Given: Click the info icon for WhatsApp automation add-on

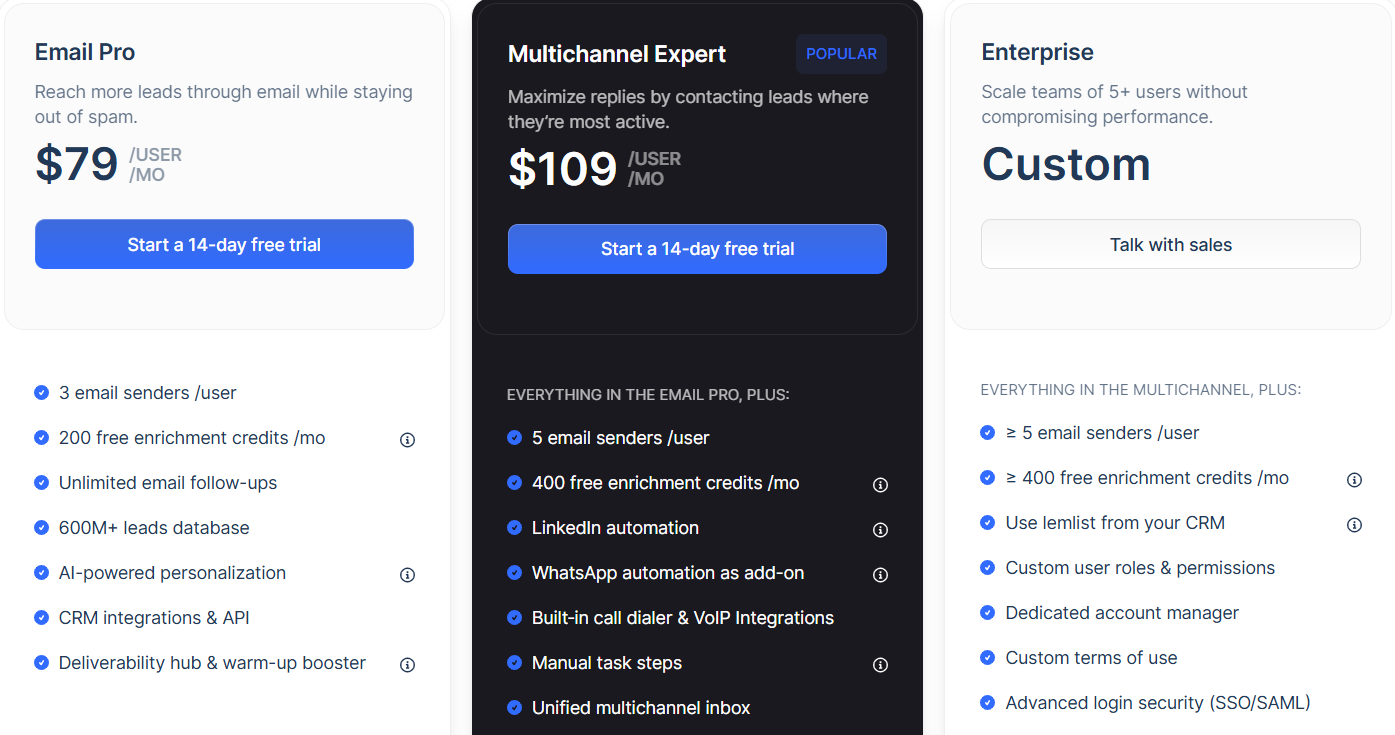Looking at the screenshot, I should tap(880, 574).
